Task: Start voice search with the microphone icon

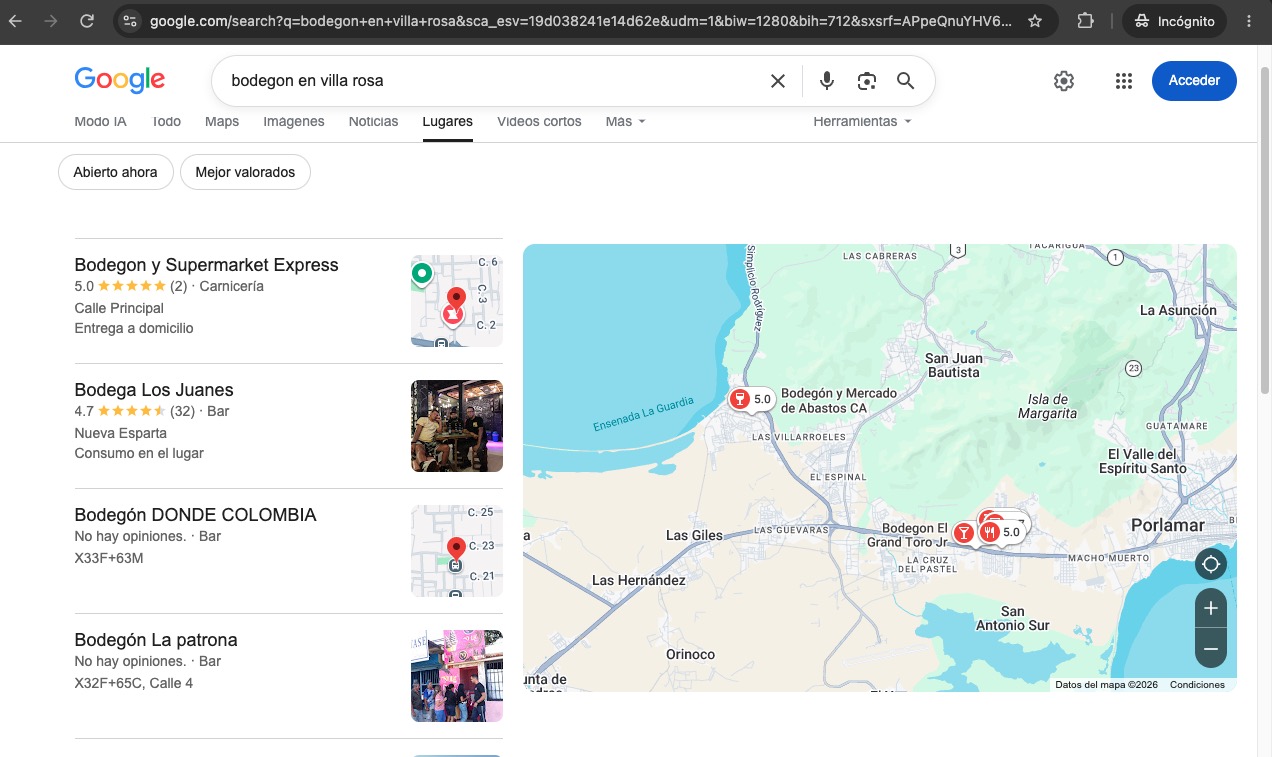Action: click(827, 81)
